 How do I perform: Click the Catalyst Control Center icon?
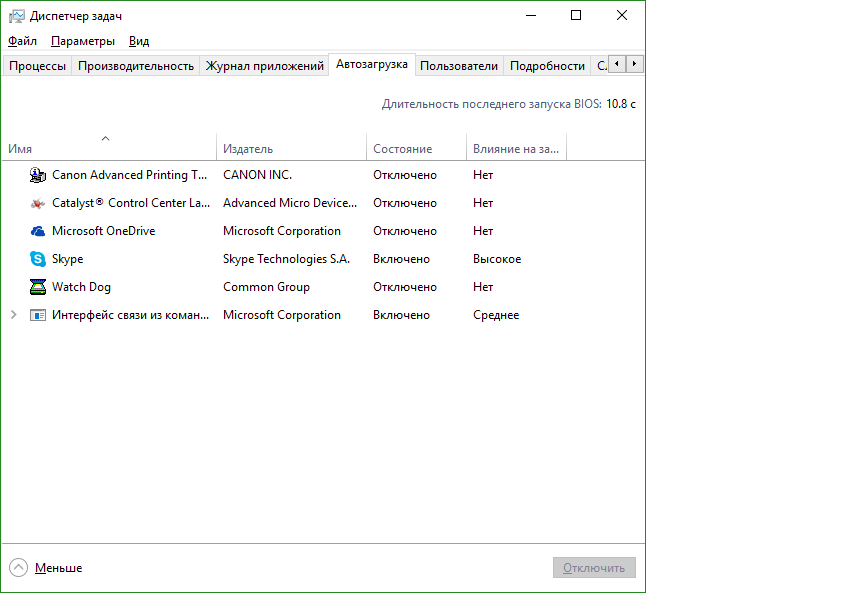click(x=37, y=203)
